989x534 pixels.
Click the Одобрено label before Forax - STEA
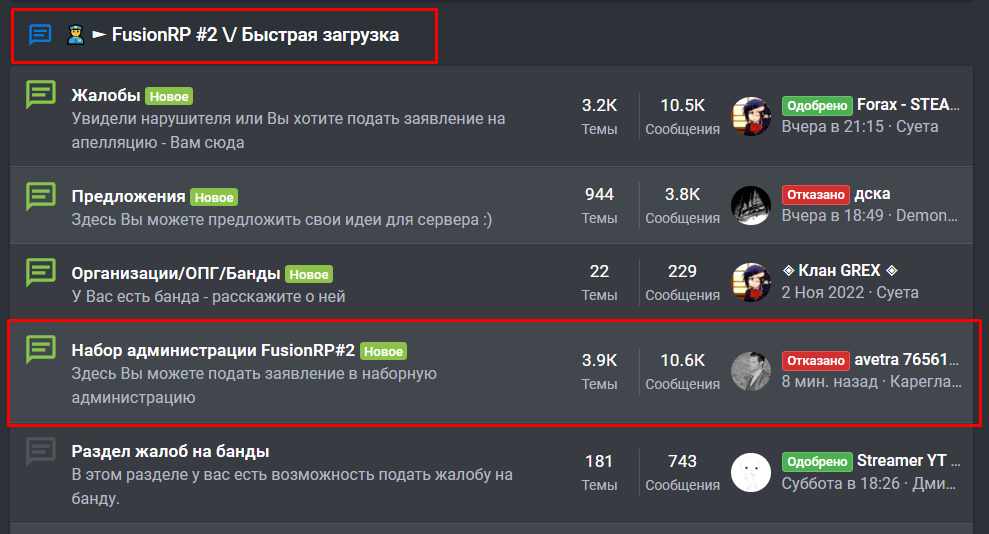click(817, 106)
